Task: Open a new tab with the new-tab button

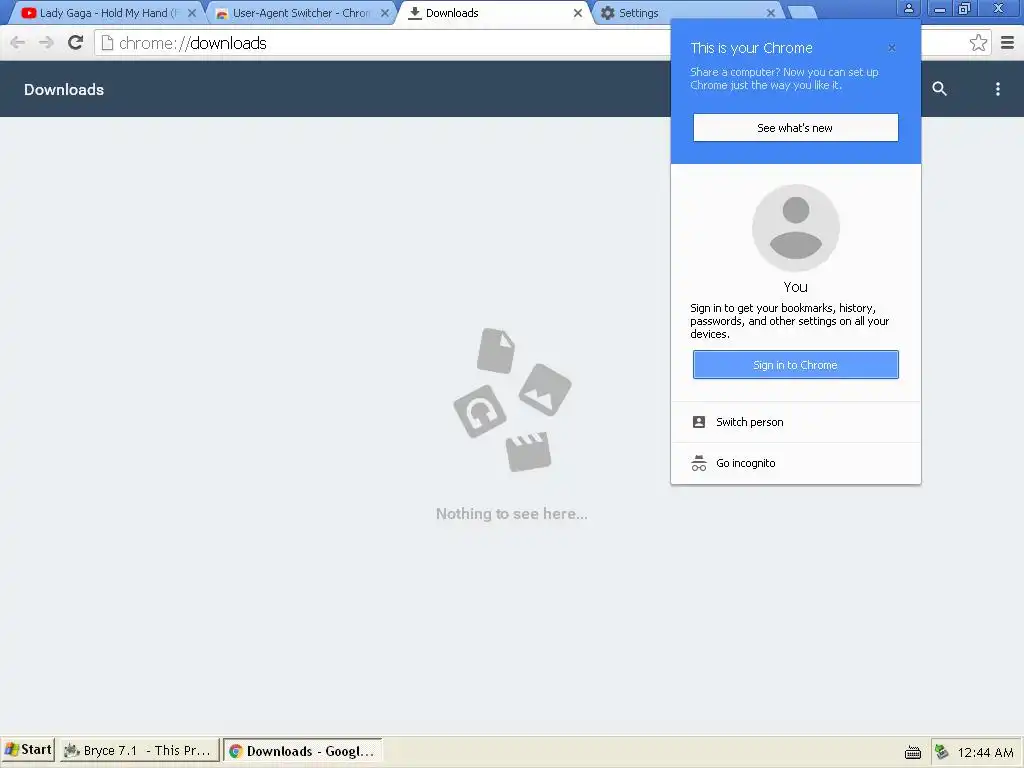Action: pyautogui.click(x=802, y=12)
